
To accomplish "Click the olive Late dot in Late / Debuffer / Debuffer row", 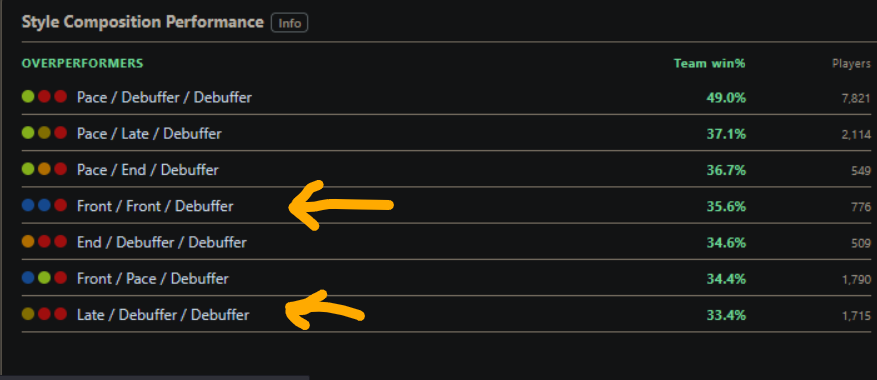I will point(28,314).
